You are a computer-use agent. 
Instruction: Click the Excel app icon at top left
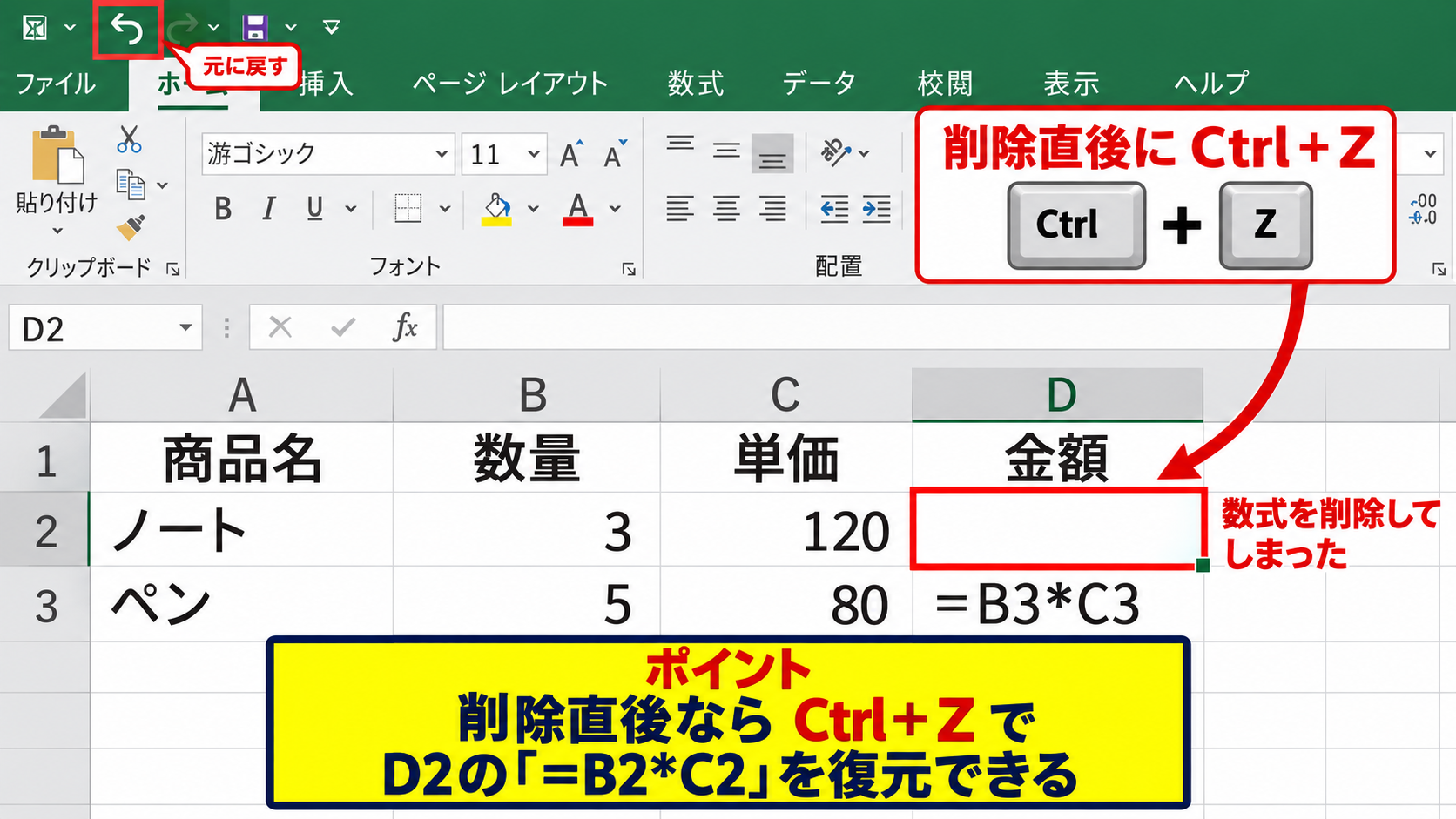35,28
